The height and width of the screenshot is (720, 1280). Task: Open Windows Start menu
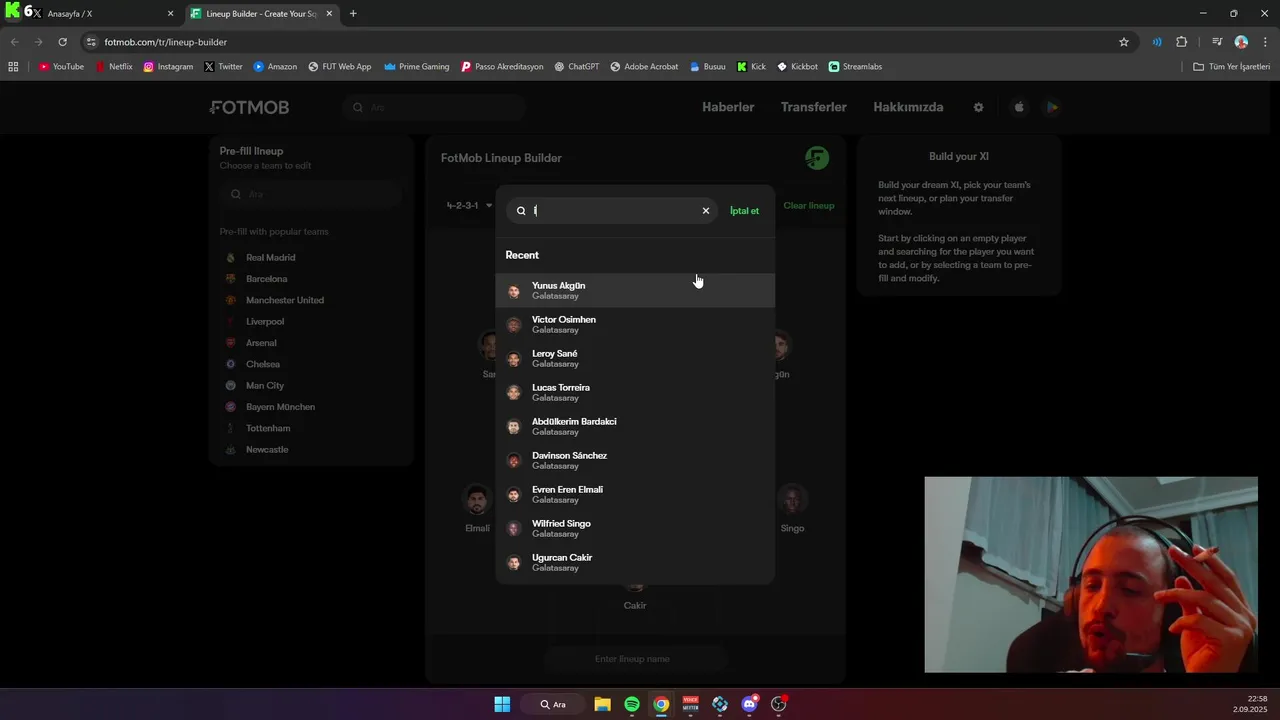point(502,704)
